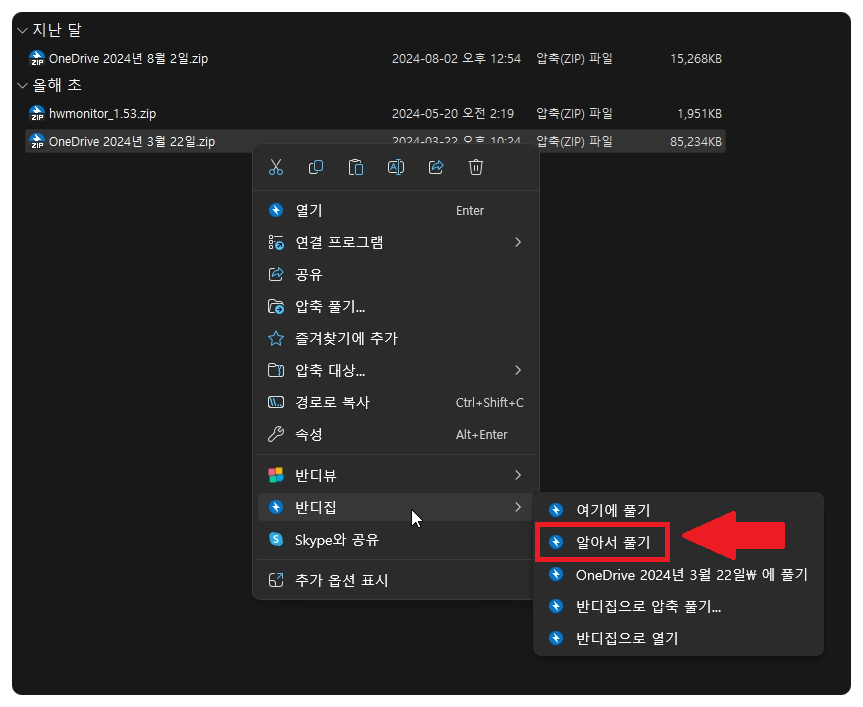This screenshot has width=863, height=707.
Task: Open 속성 from the context menu
Action: (396, 435)
